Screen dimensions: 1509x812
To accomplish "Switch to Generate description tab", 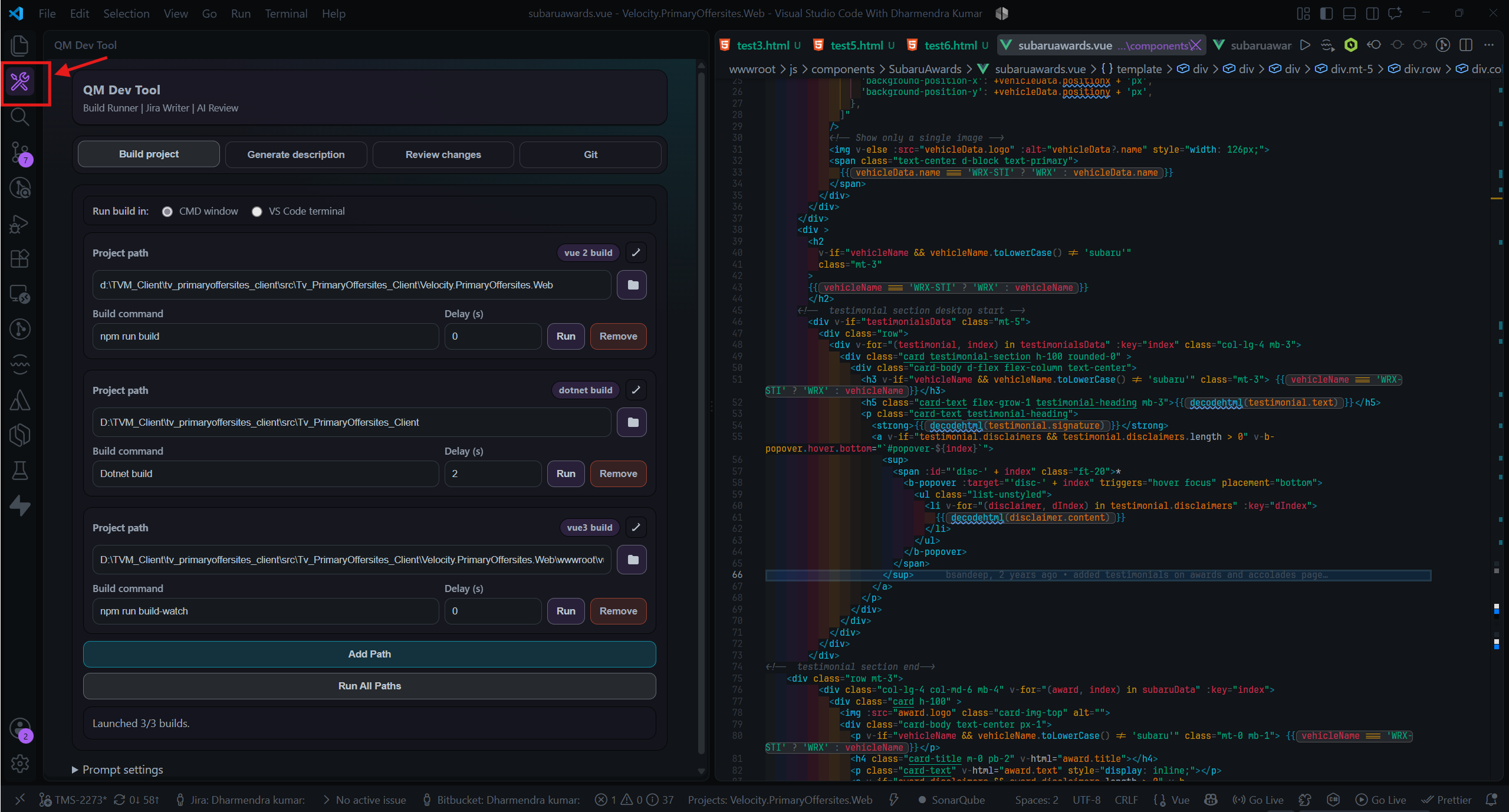I will [296, 154].
